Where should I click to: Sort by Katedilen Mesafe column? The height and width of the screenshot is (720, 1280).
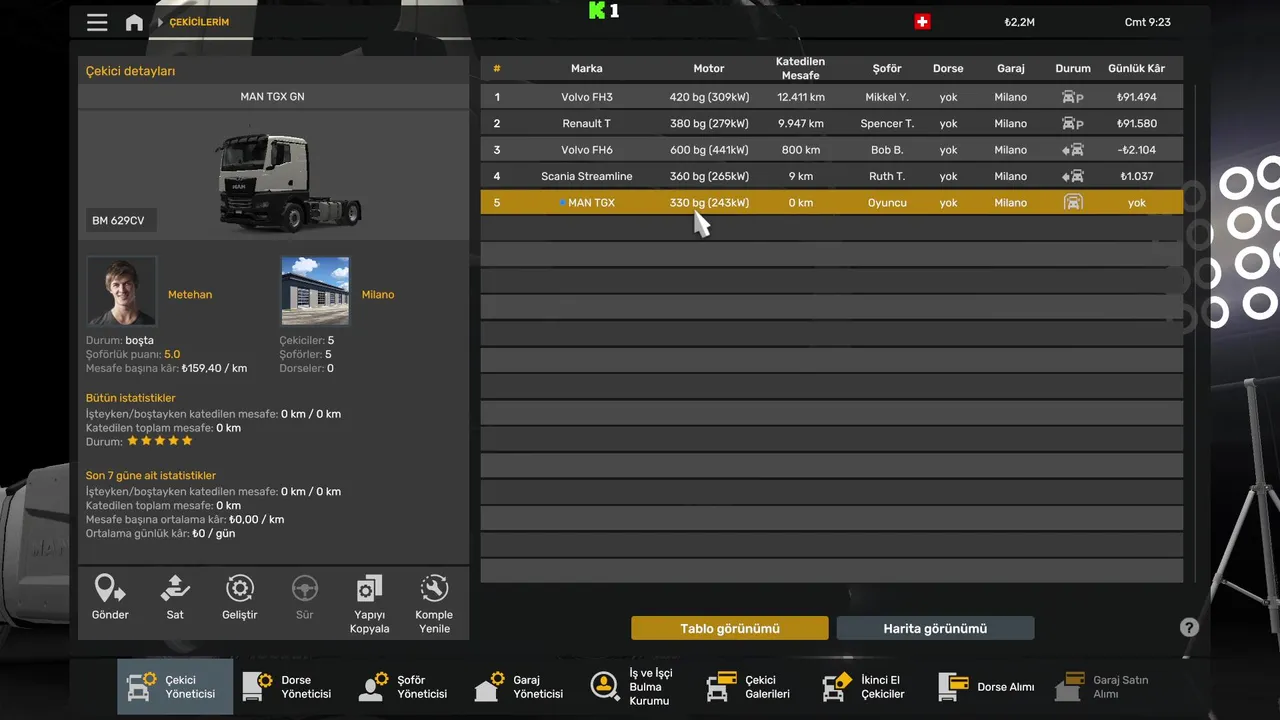coord(800,68)
